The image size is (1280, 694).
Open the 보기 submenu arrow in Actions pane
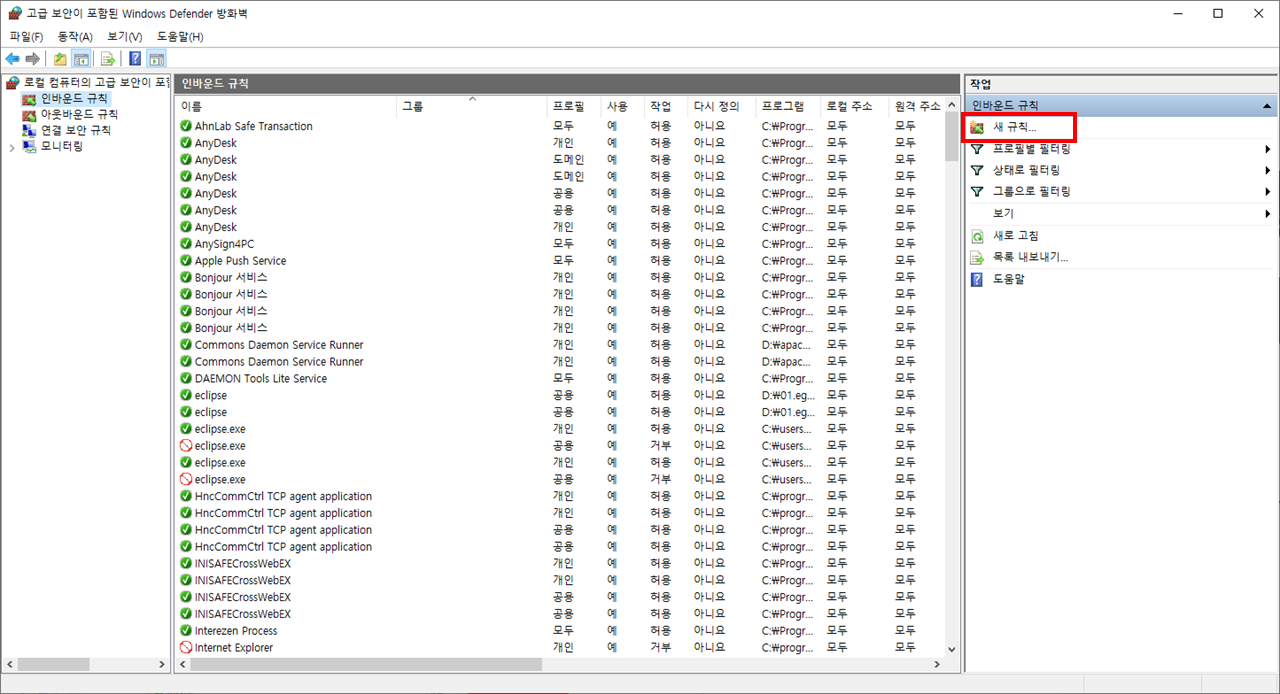point(1268,213)
